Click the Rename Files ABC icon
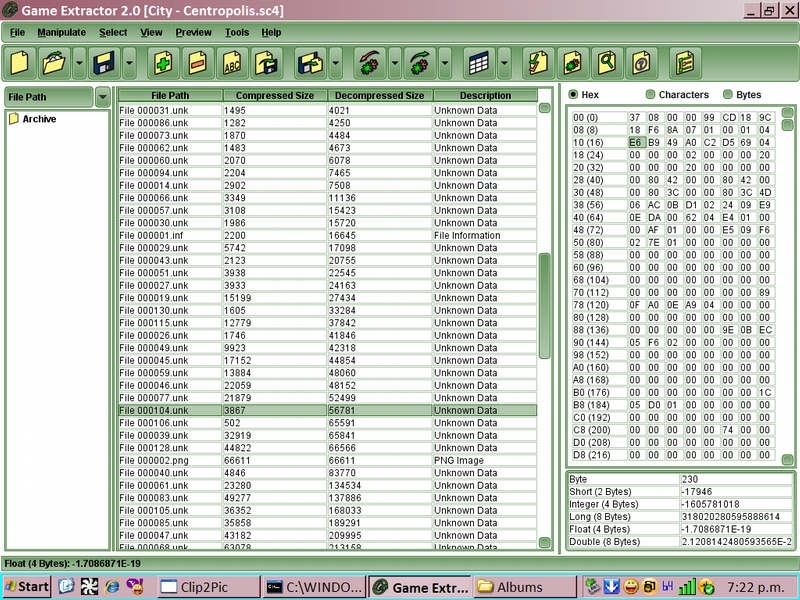The width and height of the screenshot is (800, 600). click(x=232, y=63)
